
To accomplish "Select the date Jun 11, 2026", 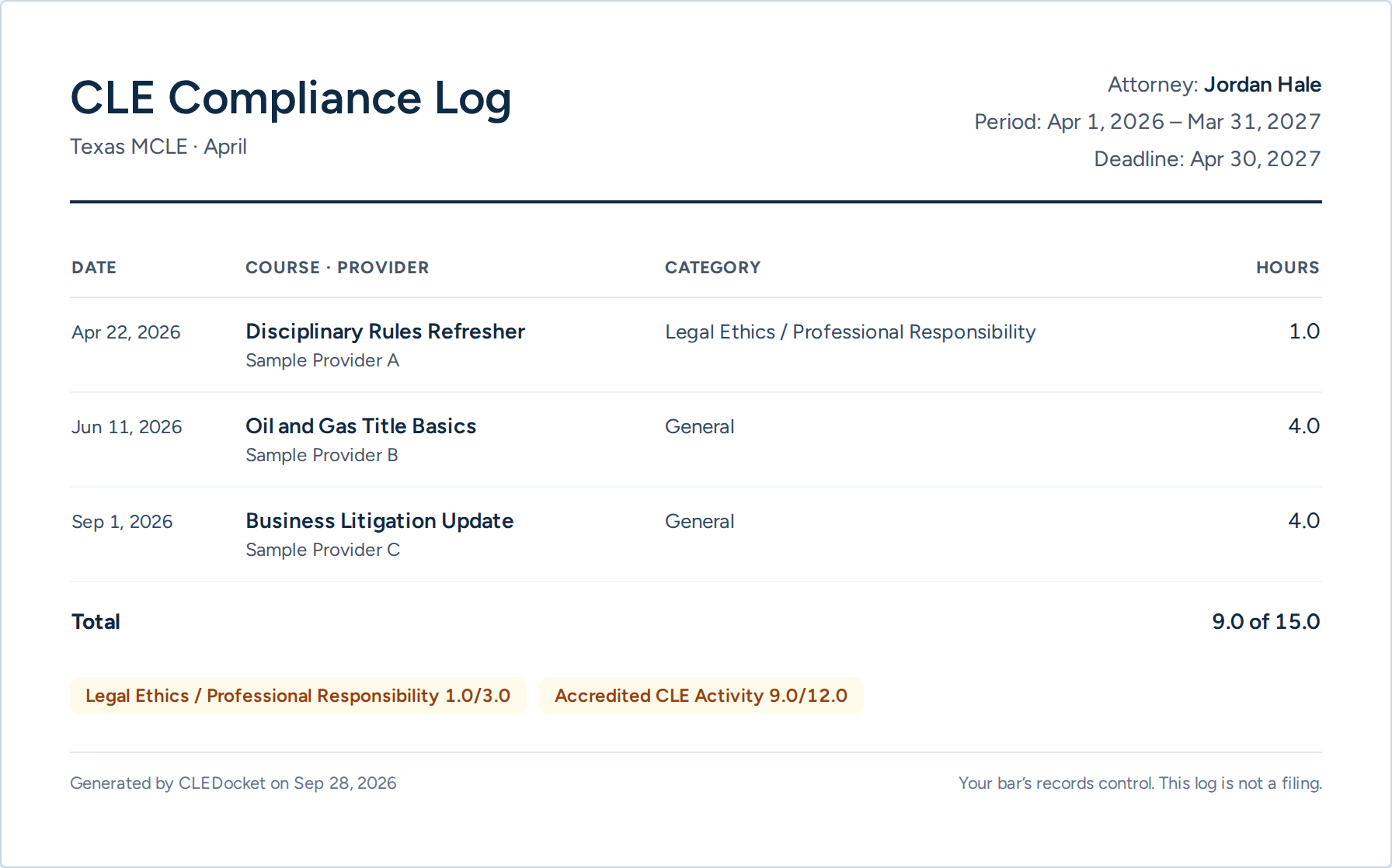I will 127,427.
